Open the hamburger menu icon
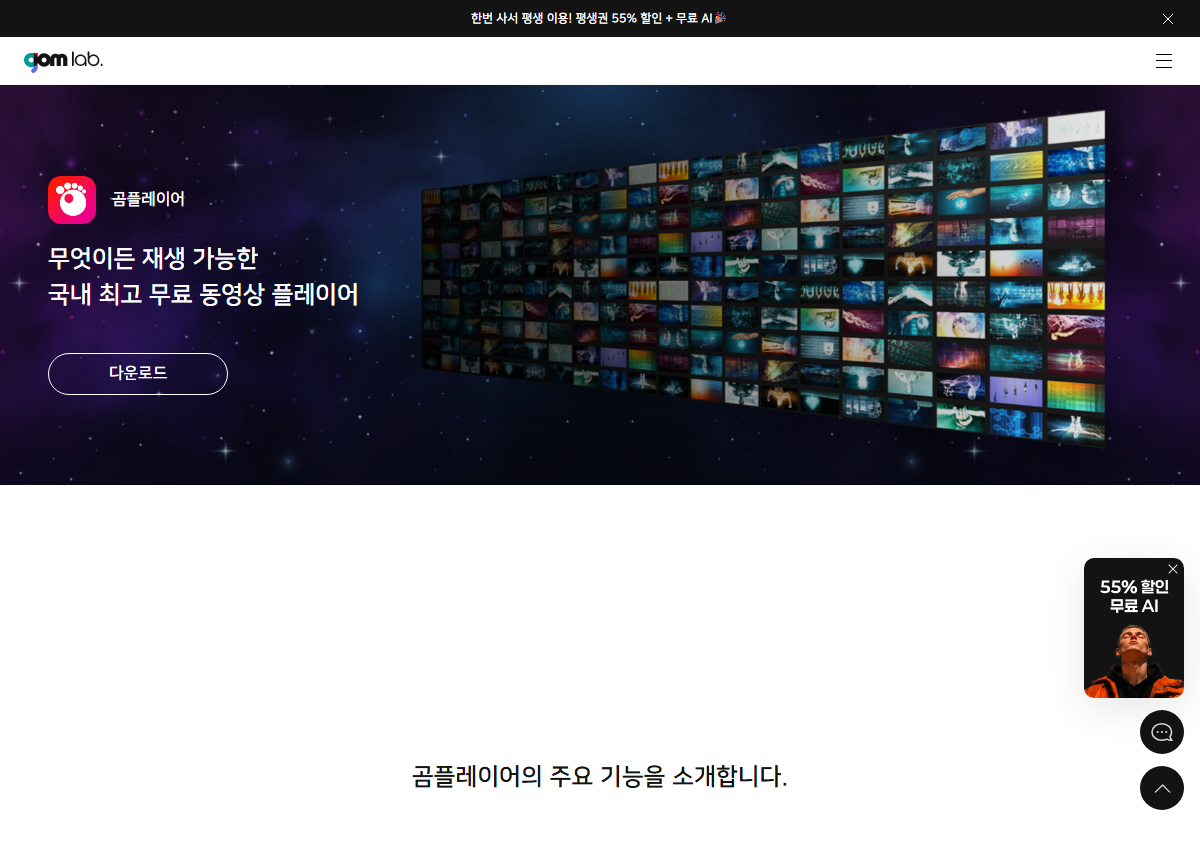The width and height of the screenshot is (1200, 850). [x=1164, y=61]
